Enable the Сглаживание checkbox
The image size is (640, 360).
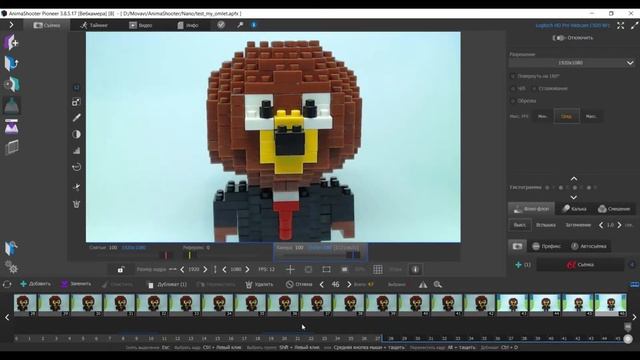[534, 88]
